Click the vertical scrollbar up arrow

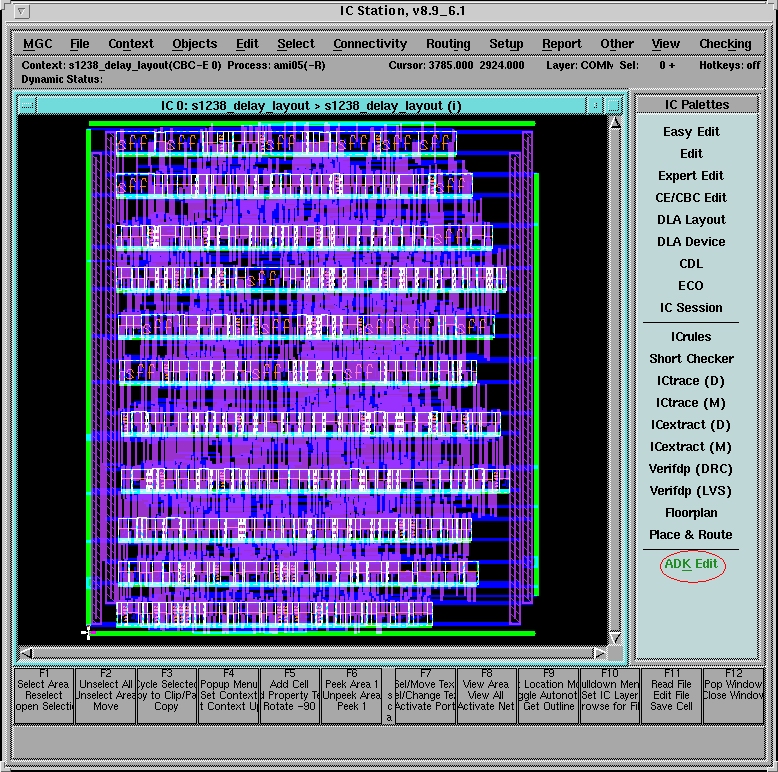pos(615,123)
